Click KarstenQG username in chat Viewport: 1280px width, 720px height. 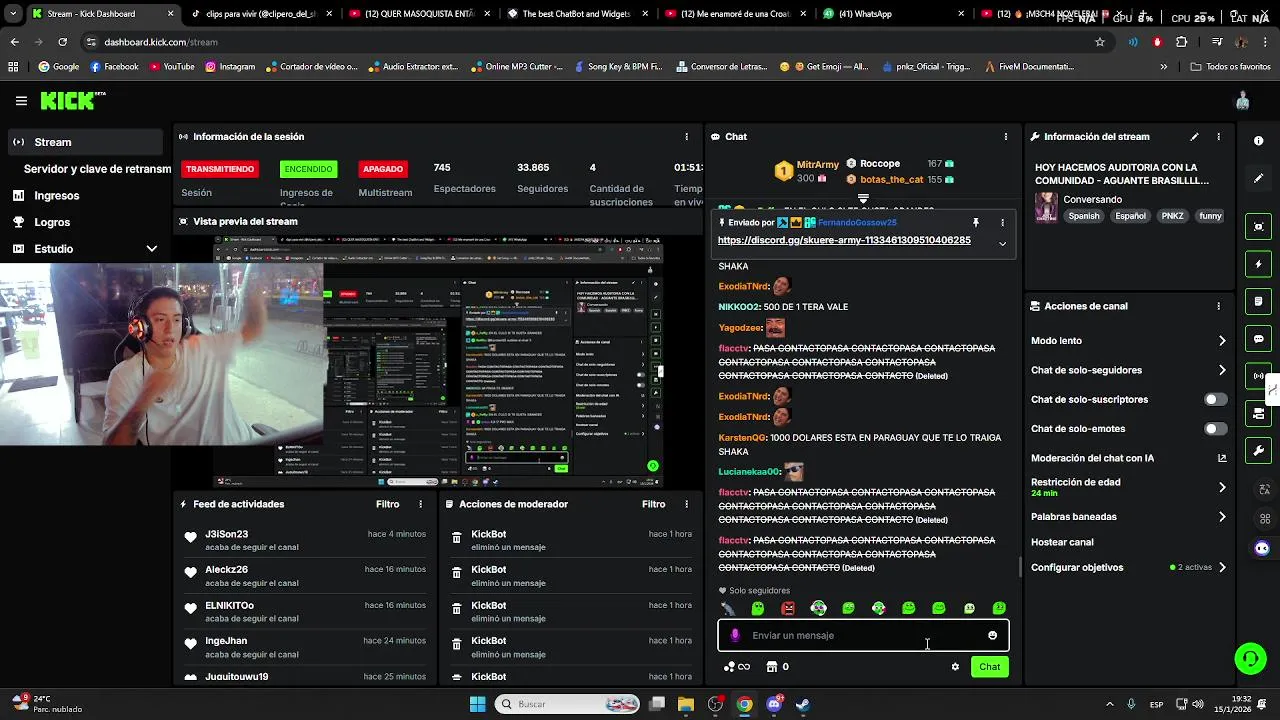click(x=742, y=438)
